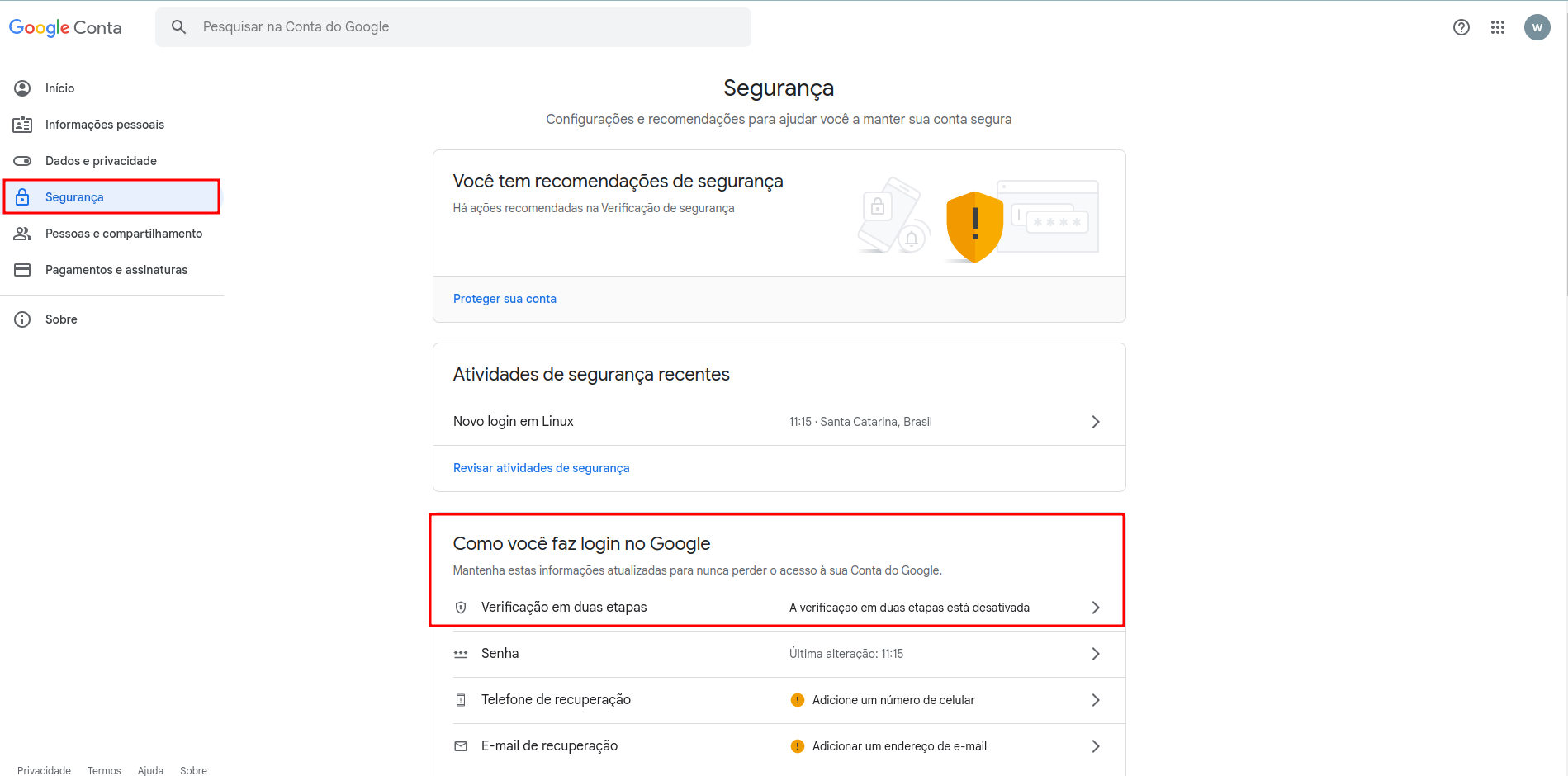Open the account avatar in top corner

[1537, 27]
